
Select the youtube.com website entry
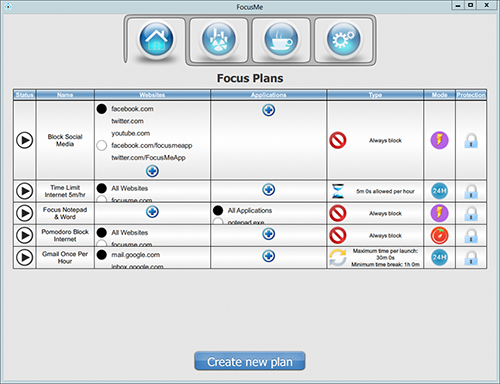[131, 133]
